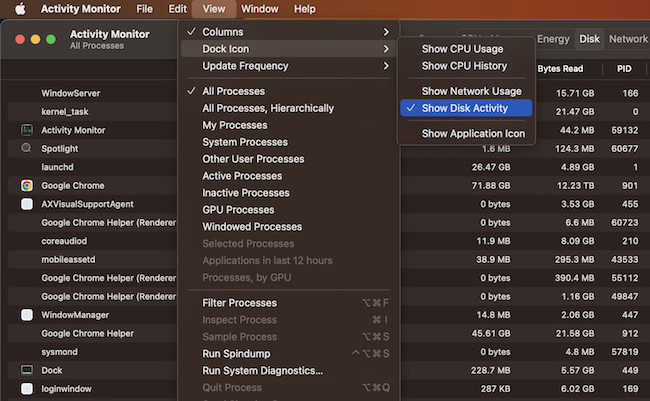Select Show CPU Usage dock icon option
Viewport: 650px width, 401px height.
(466, 49)
